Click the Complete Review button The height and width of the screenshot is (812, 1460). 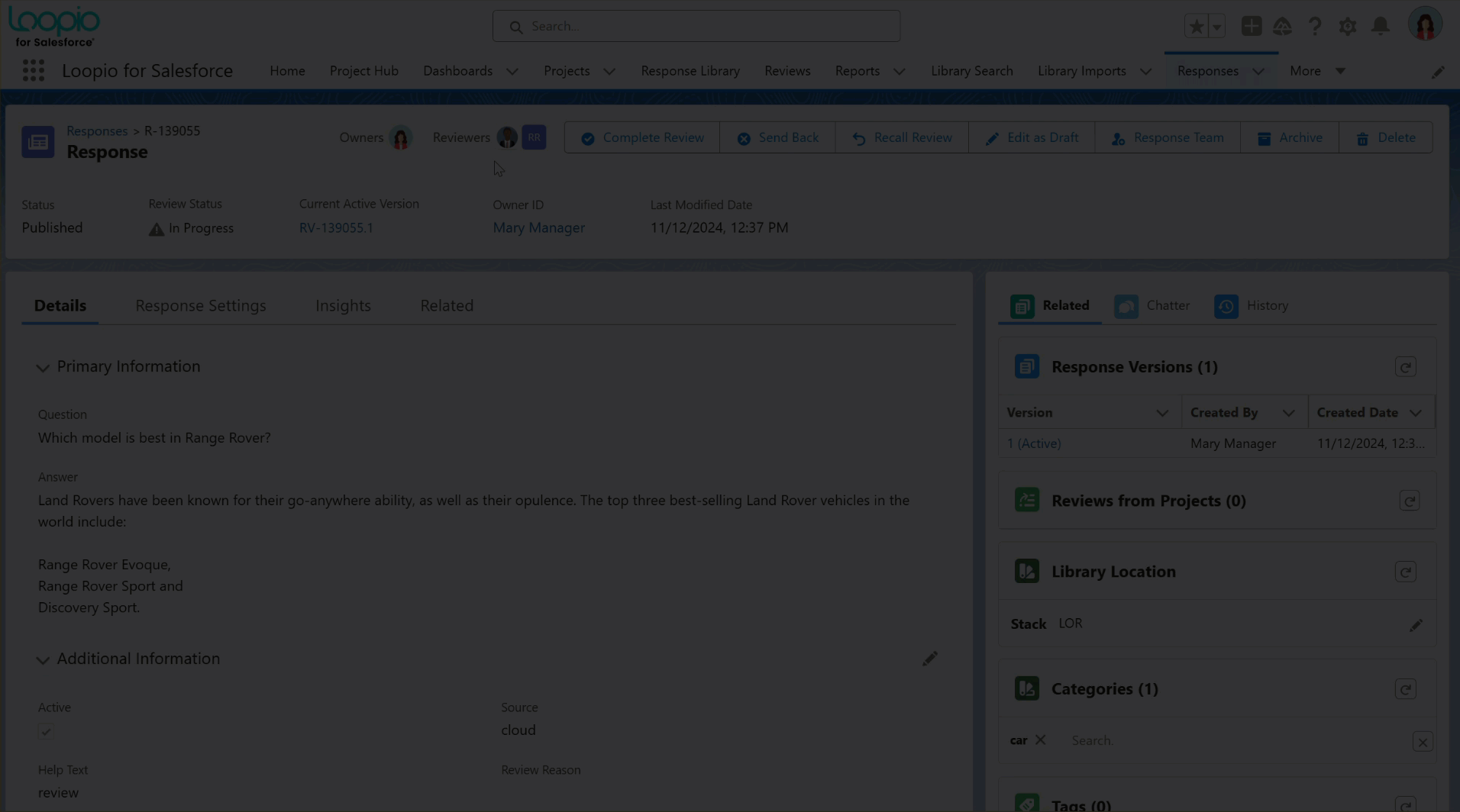pos(641,138)
